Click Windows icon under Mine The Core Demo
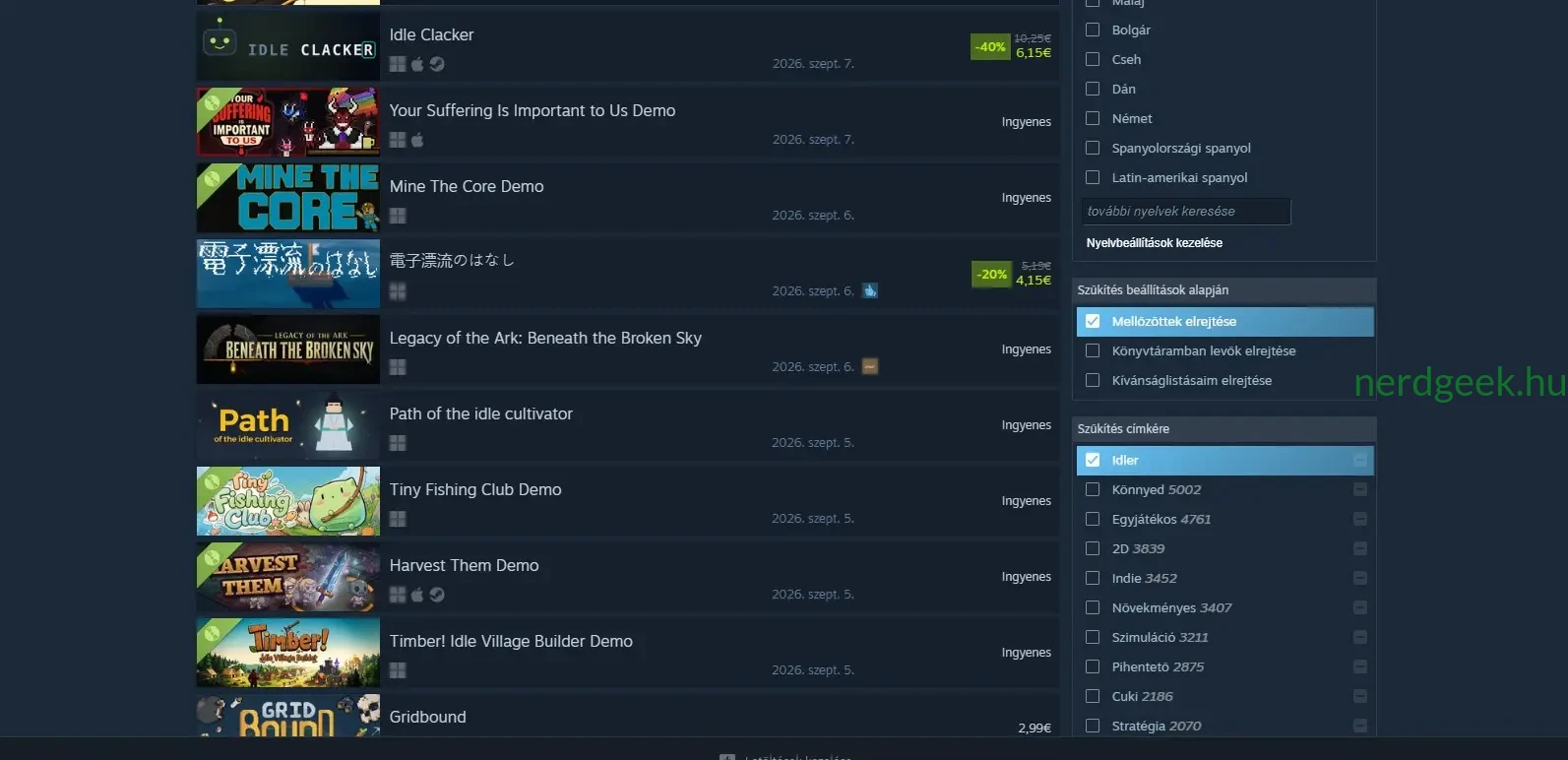Viewport: 1568px width, 760px height. tap(398, 216)
